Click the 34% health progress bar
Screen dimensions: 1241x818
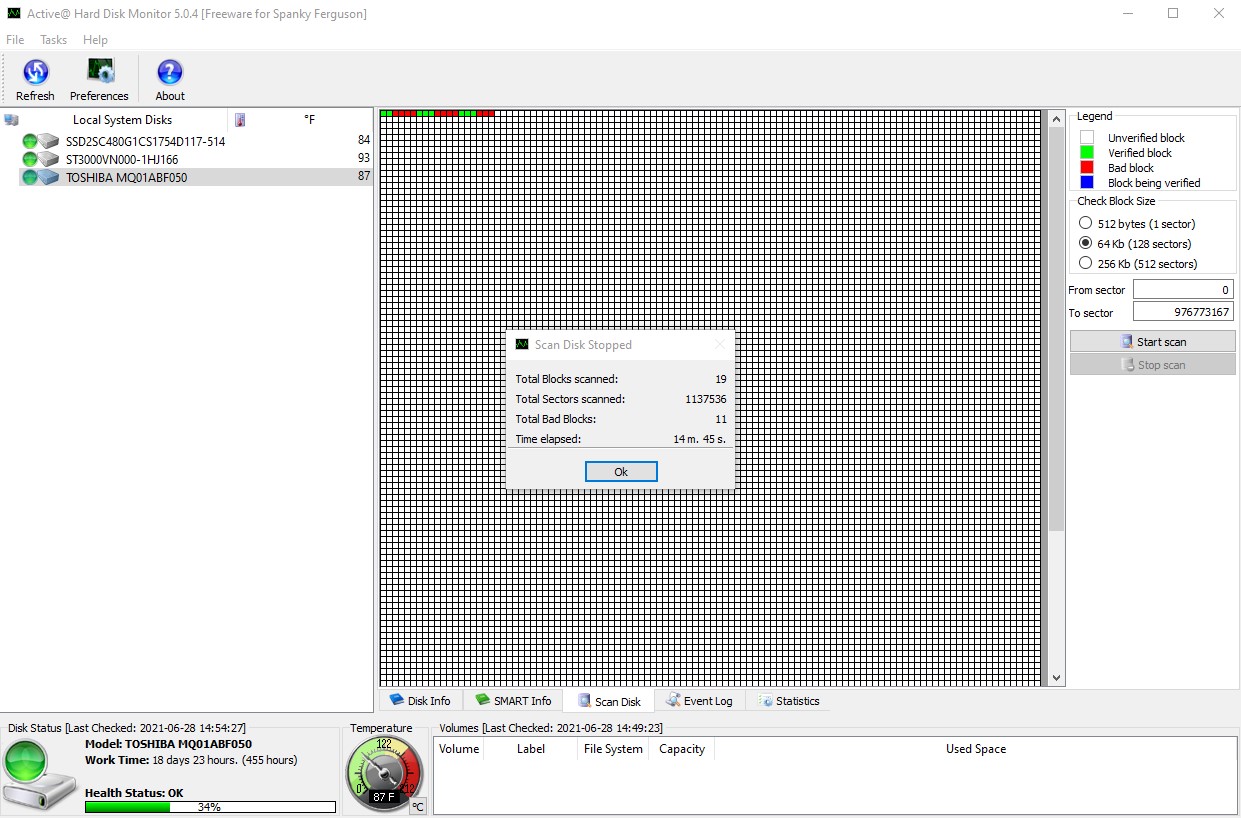209,806
